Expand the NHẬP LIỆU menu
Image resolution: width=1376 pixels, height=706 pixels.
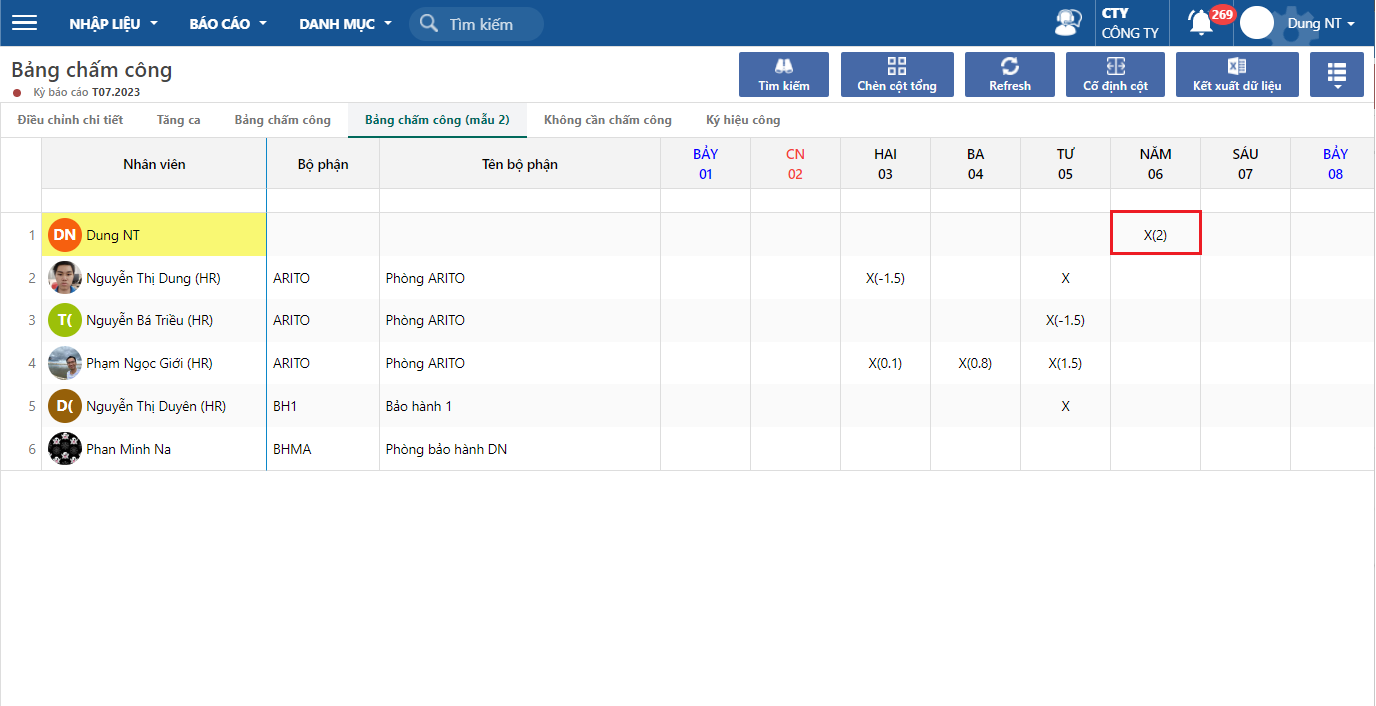tap(113, 24)
